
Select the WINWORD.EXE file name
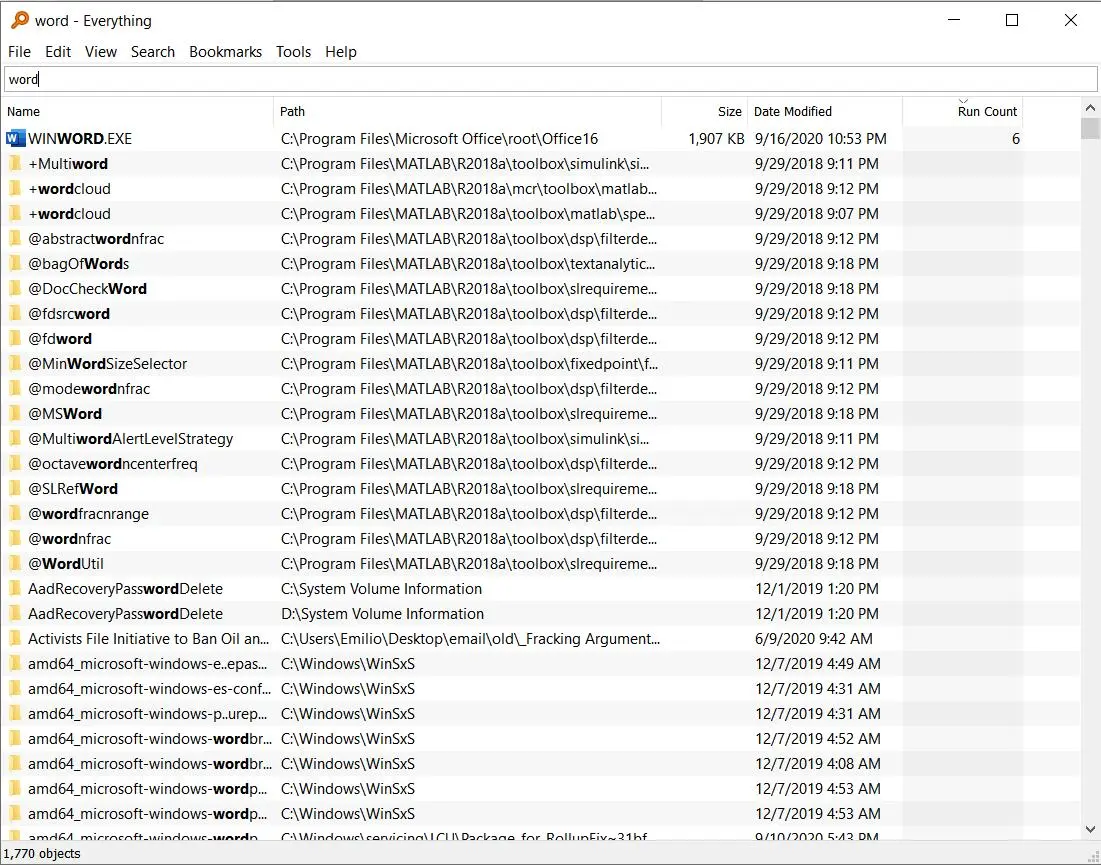click(80, 138)
